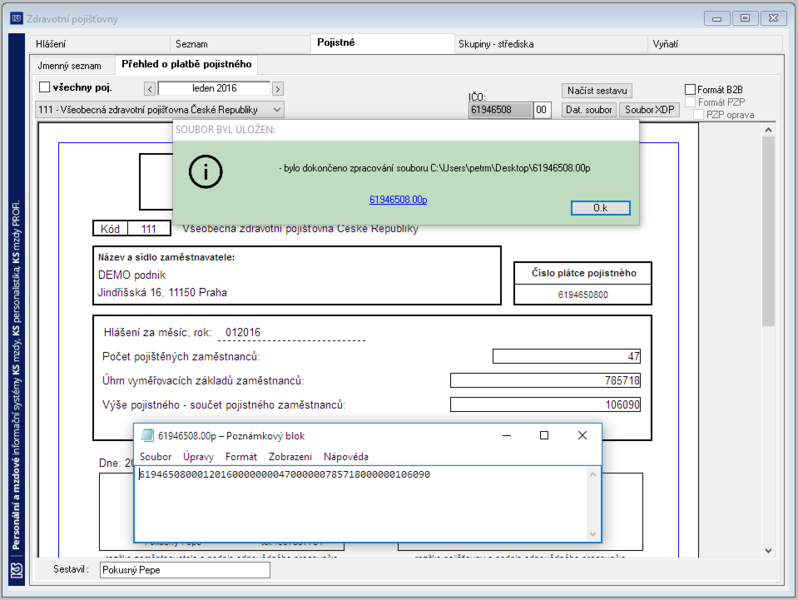Image resolution: width=798 pixels, height=600 pixels.
Task: Maximize the Notepad window
Action: pyautogui.click(x=544, y=436)
